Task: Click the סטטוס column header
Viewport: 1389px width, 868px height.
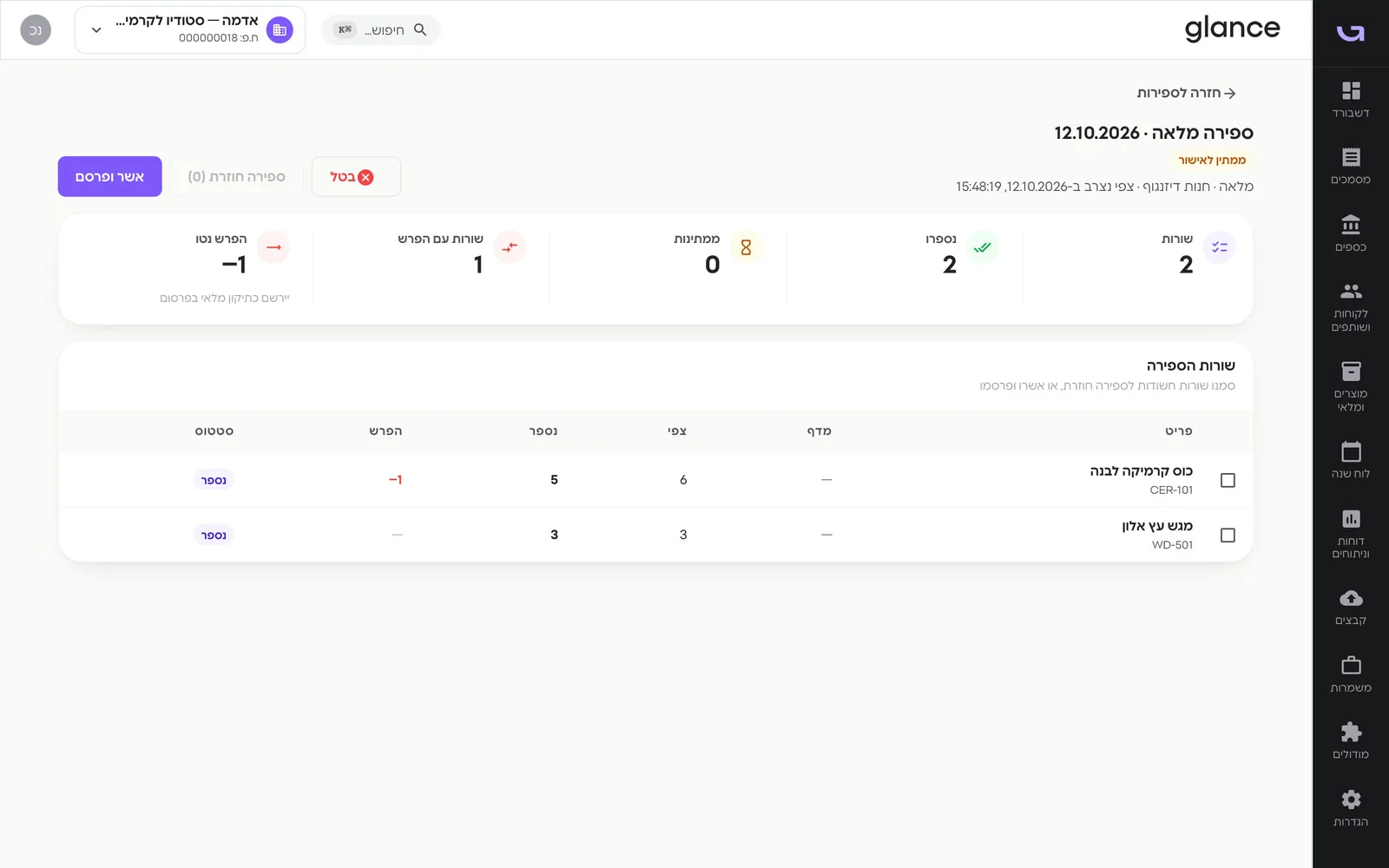Action: 214,431
